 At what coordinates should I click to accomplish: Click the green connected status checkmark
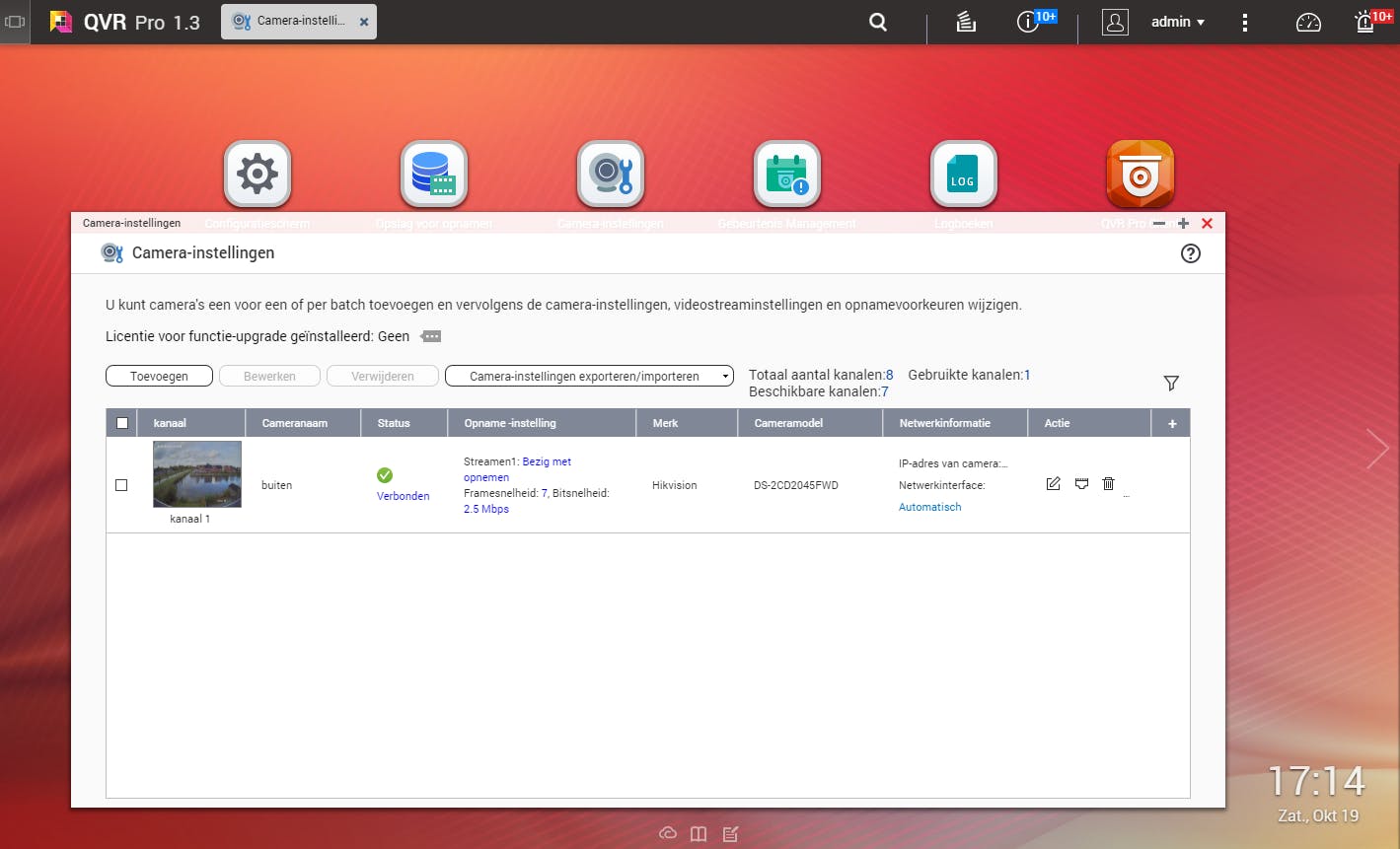click(385, 475)
